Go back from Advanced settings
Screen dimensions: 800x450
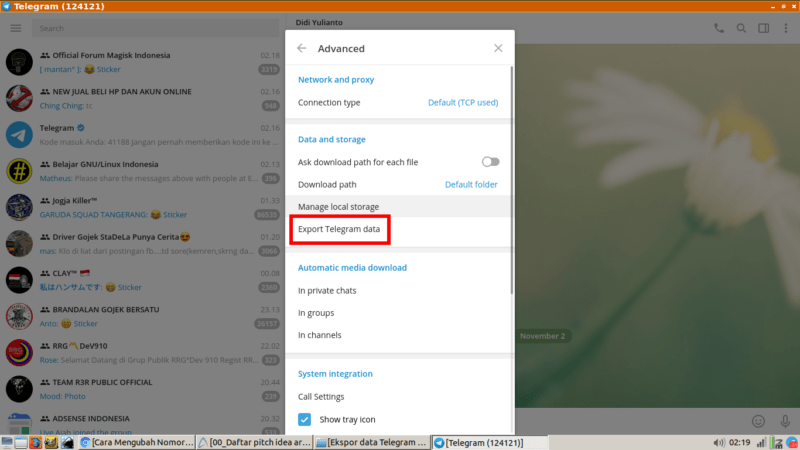tap(302, 48)
